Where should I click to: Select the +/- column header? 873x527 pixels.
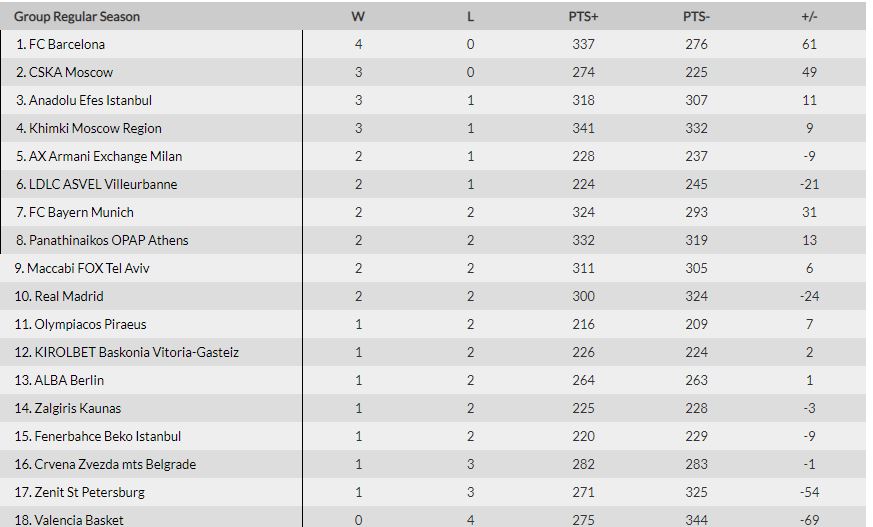(x=809, y=16)
